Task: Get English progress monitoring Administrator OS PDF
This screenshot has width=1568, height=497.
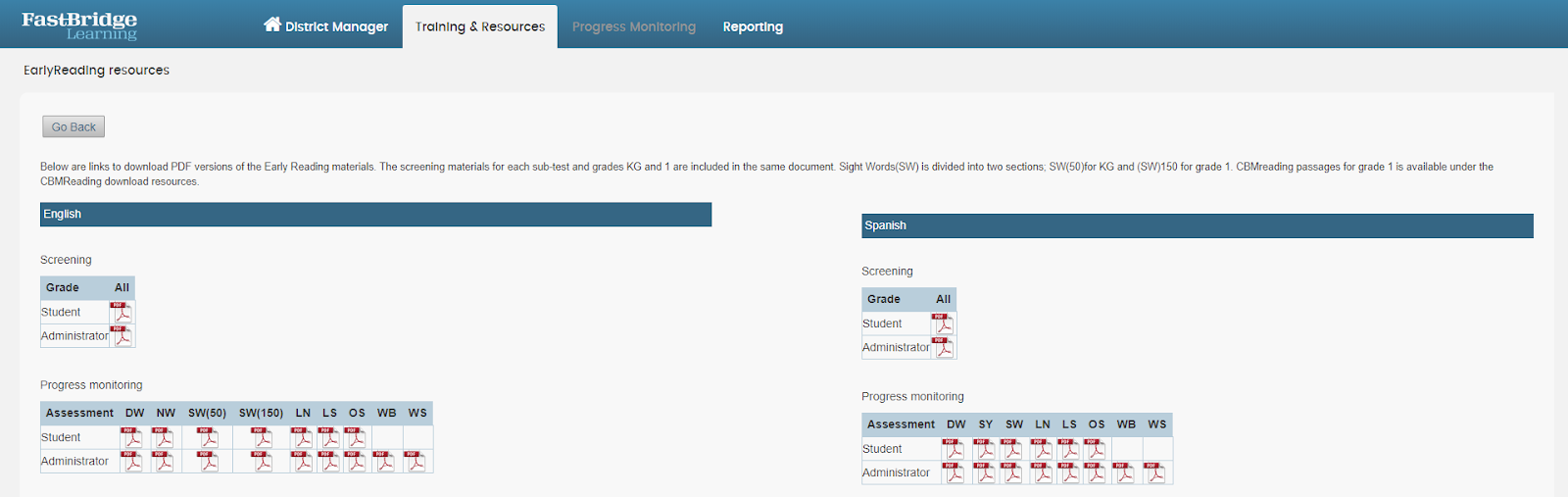Action: point(355,461)
